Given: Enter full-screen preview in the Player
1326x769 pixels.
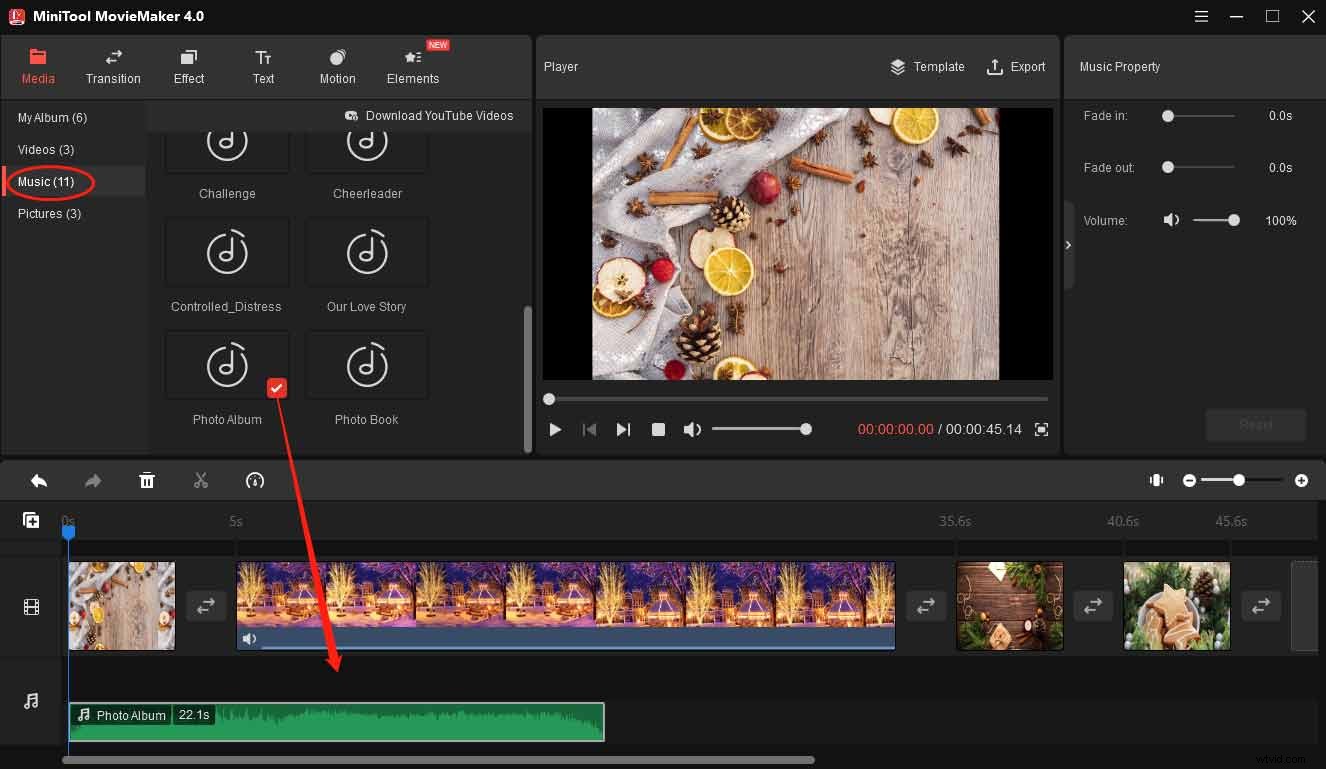Looking at the screenshot, I should tap(1041, 429).
